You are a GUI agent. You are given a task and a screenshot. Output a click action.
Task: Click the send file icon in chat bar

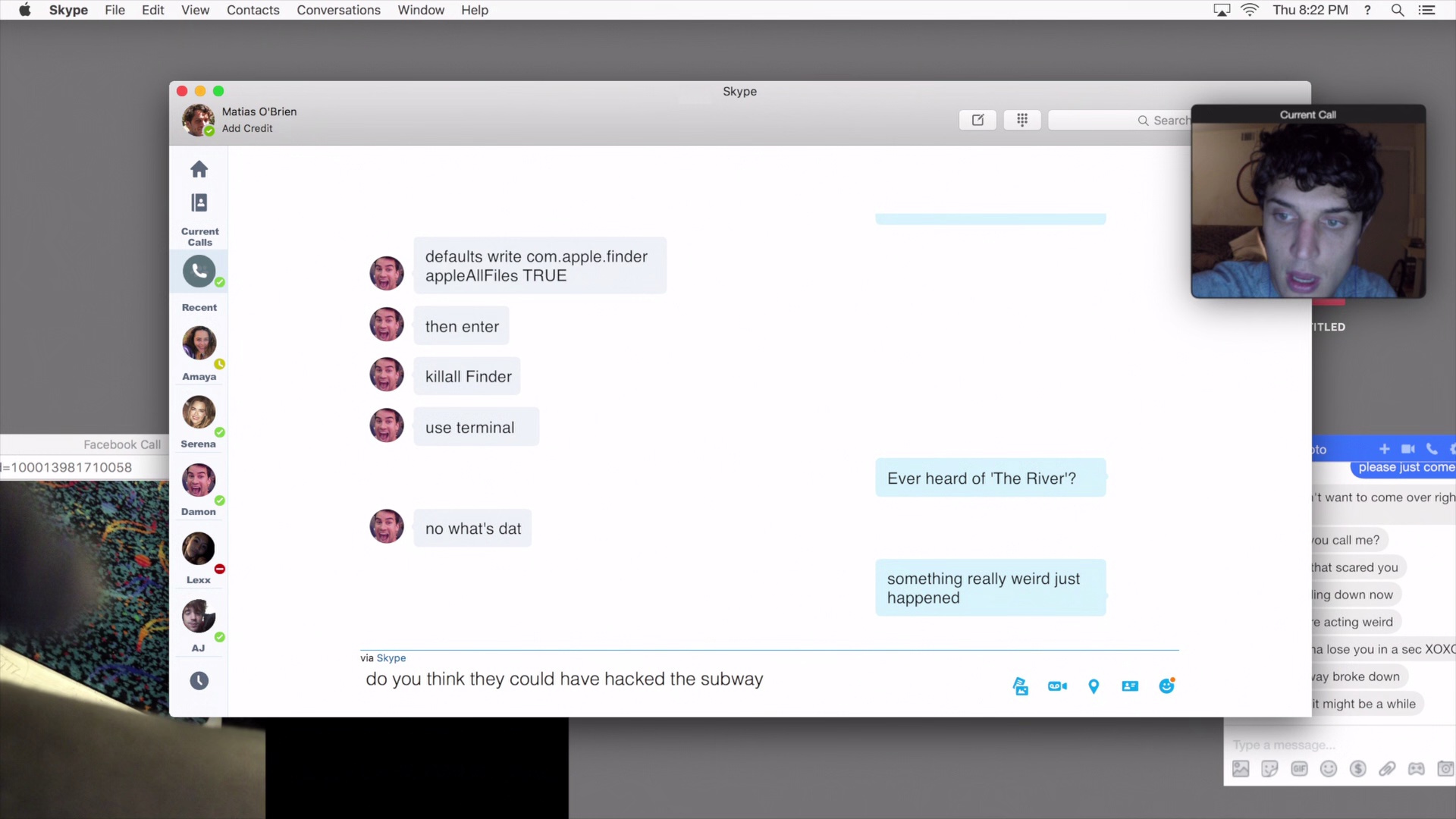[1021, 686]
